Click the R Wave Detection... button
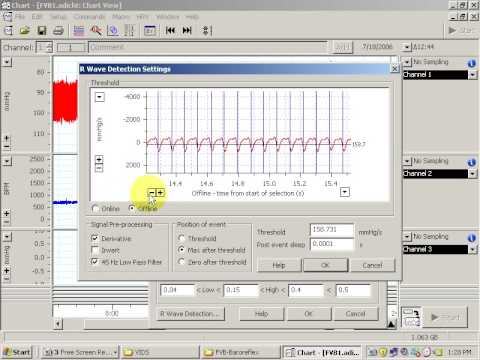Image resolution: width=480 pixels, height=360 pixels. tap(190, 314)
